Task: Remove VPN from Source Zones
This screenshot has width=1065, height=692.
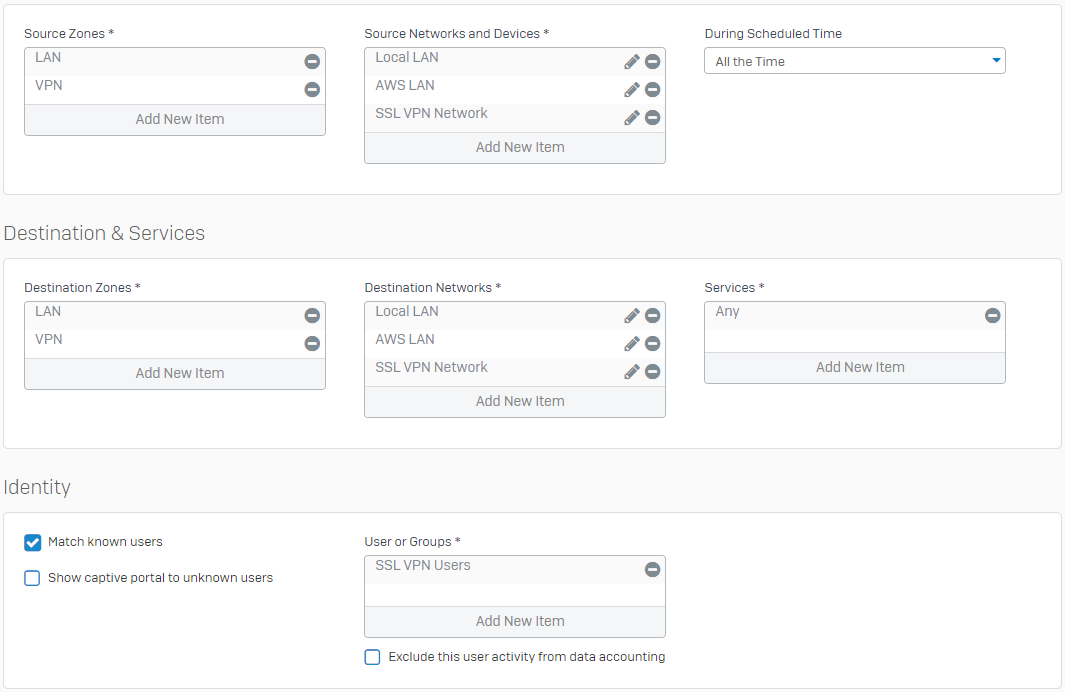Action: [312, 90]
